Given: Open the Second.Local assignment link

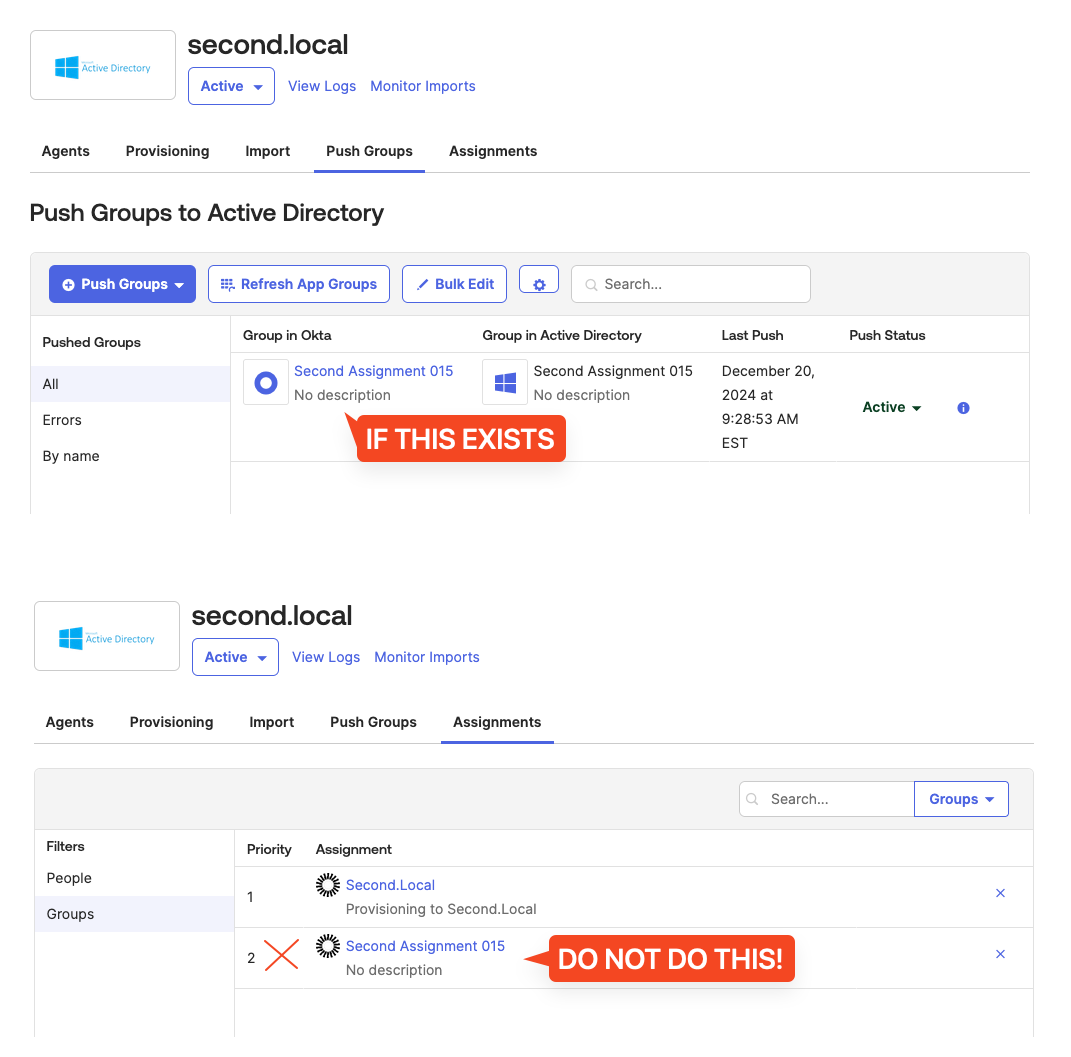Looking at the screenshot, I should click(390, 885).
